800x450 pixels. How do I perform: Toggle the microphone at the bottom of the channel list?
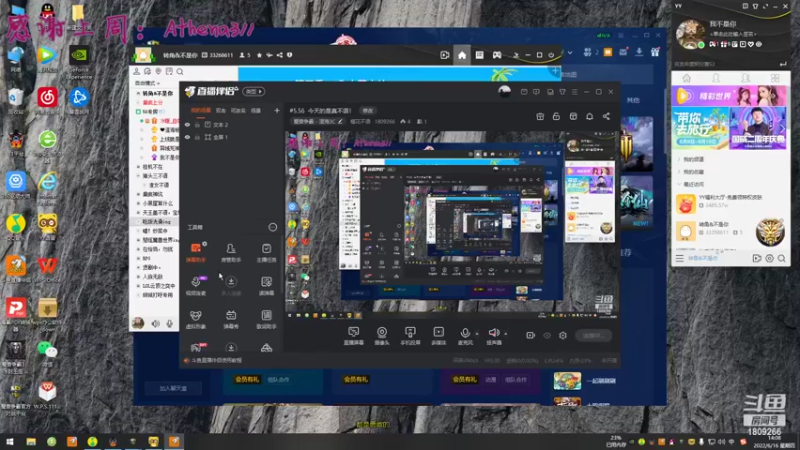[169, 323]
